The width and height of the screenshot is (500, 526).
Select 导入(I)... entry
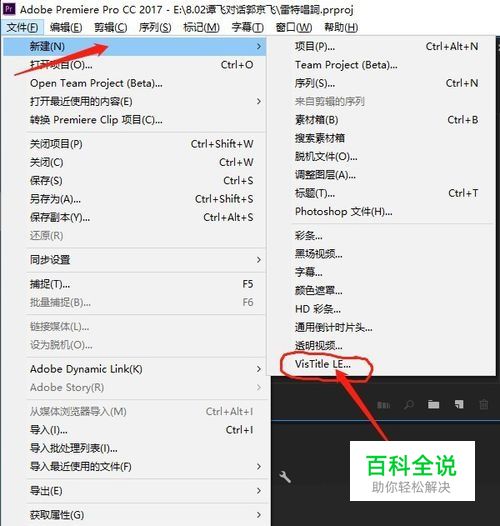click(134, 430)
